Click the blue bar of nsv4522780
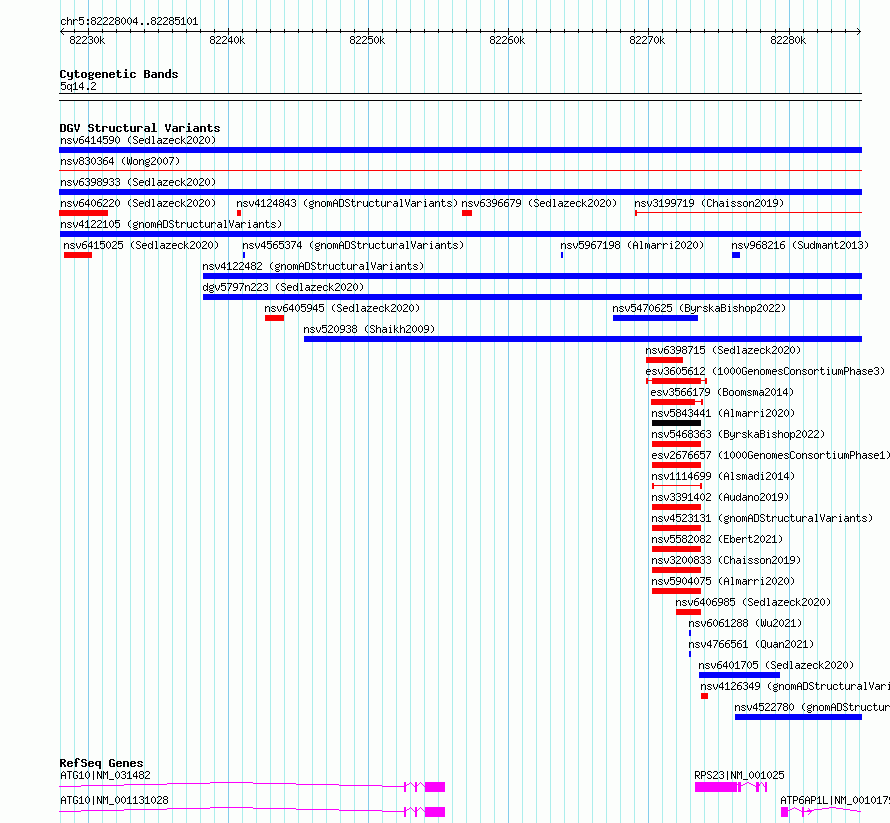 tap(798, 717)
